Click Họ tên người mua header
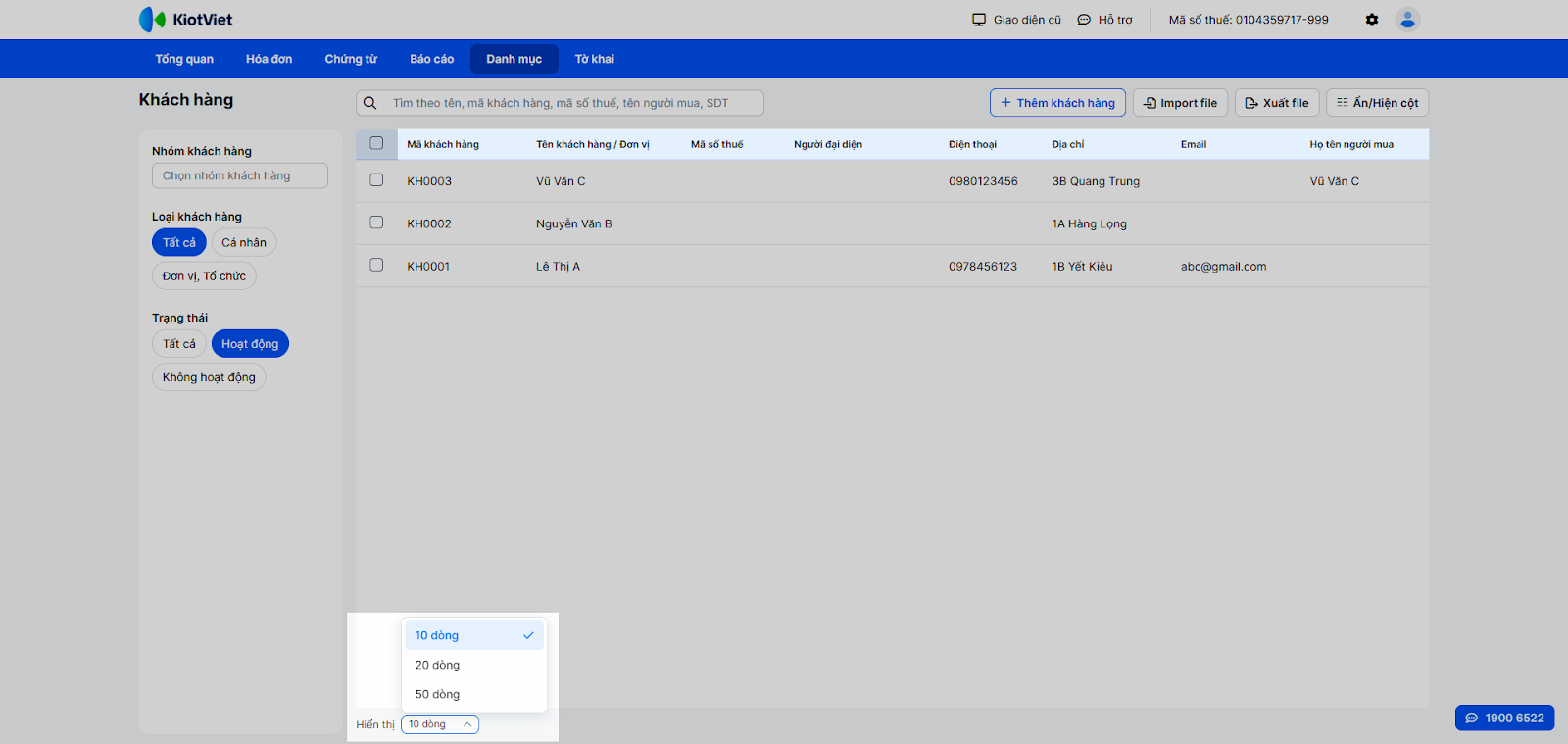1568x744 pixels. click(x=1351, y=144)
